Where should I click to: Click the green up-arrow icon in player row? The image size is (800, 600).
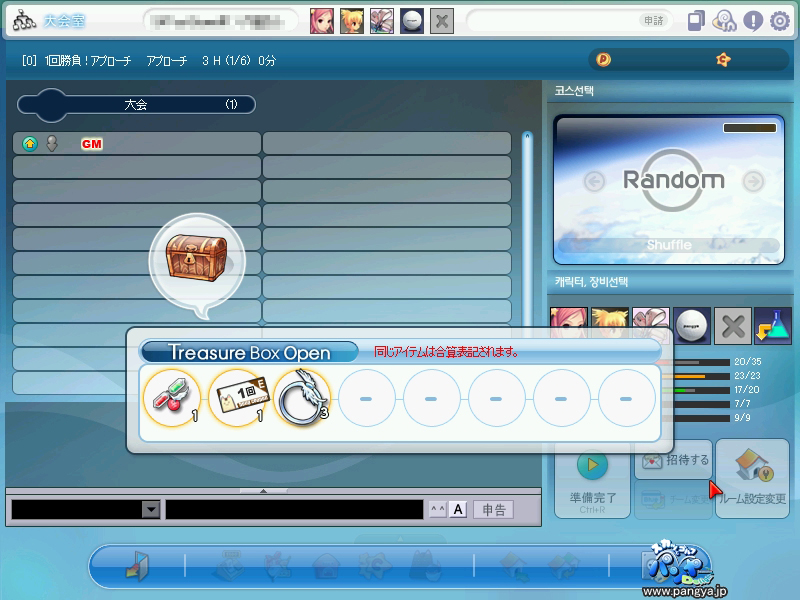click(30, 144)
